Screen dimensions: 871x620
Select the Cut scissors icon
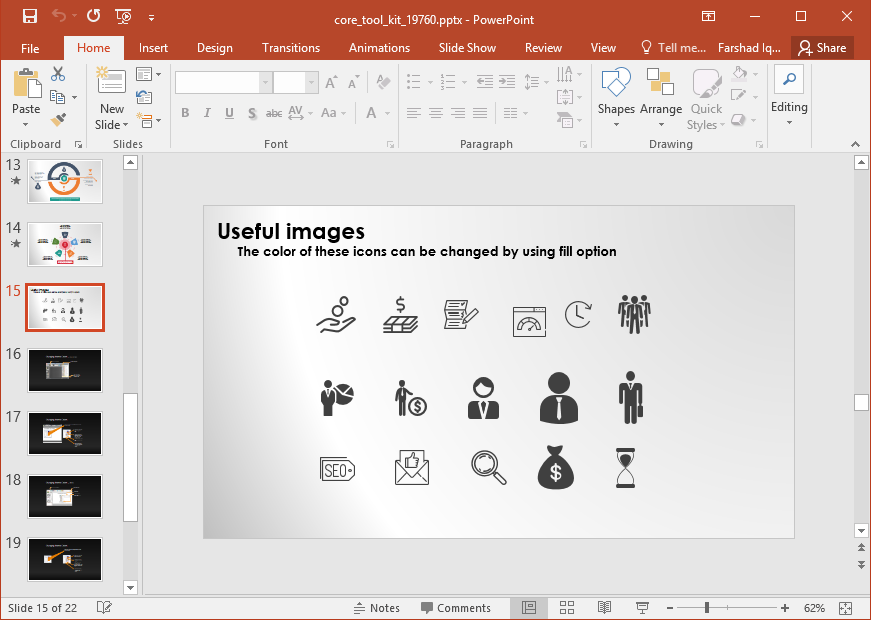click(58, 74)
